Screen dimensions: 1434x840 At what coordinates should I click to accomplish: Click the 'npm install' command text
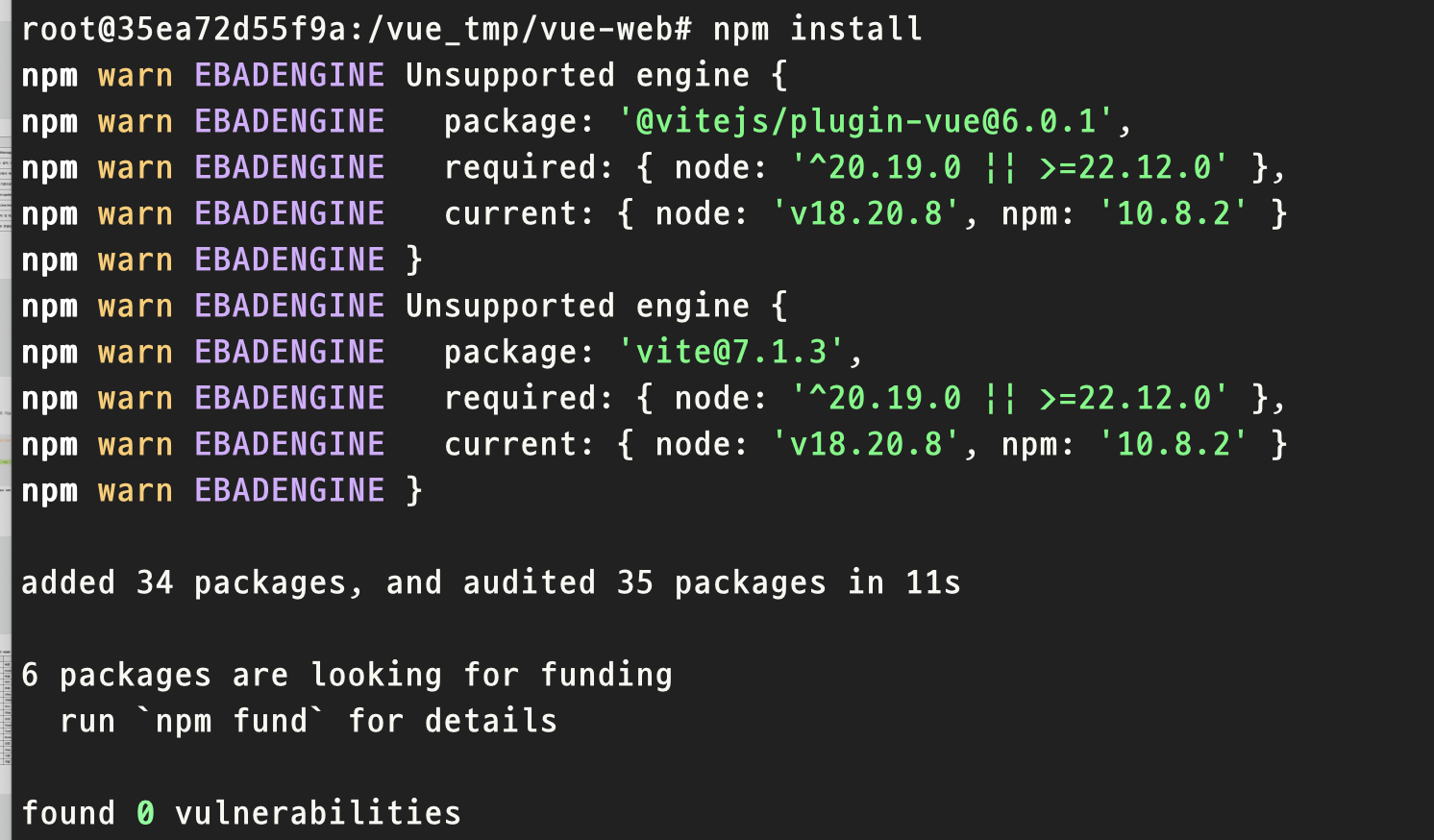[x=817, y=29]
